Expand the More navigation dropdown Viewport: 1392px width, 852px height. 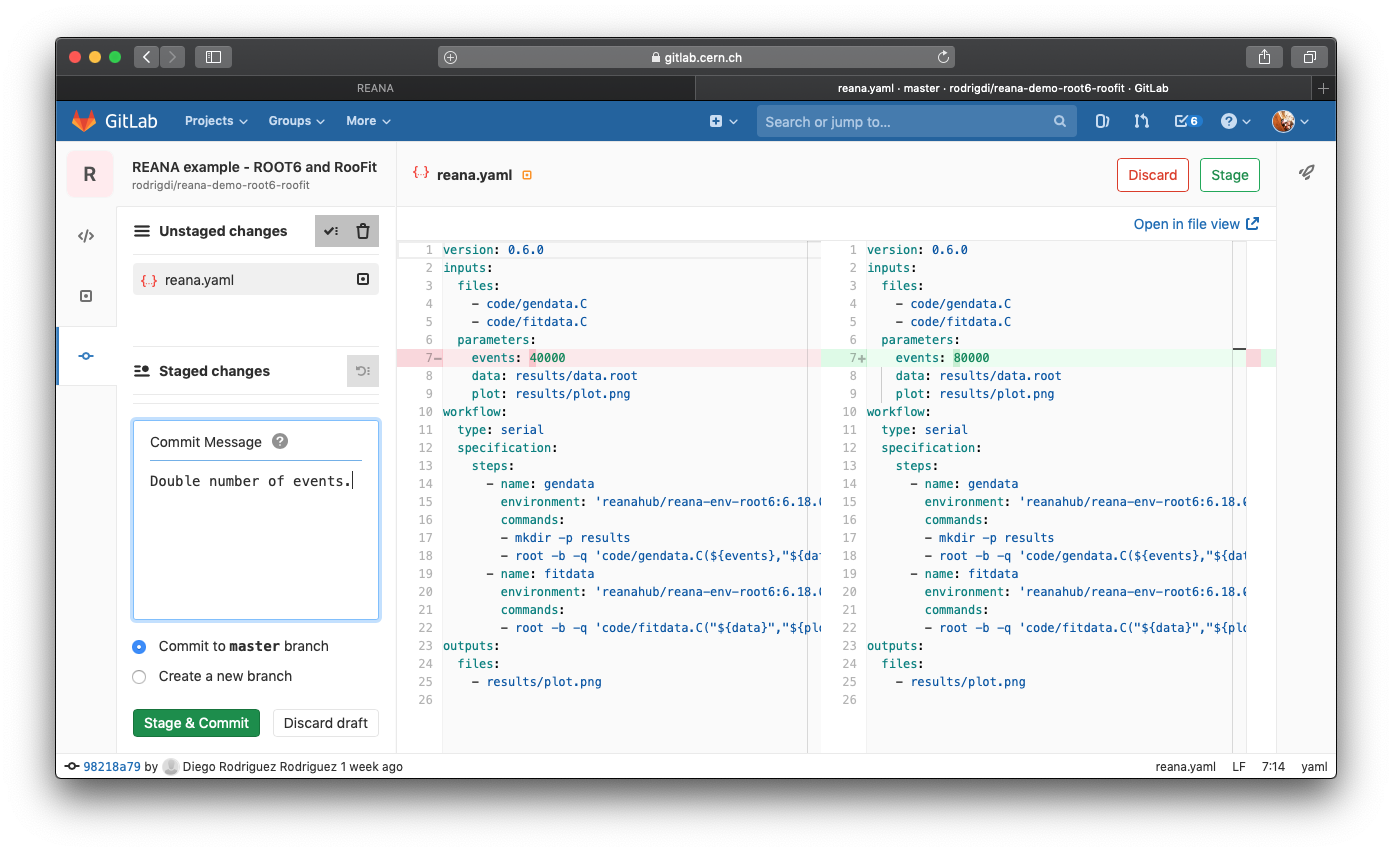(367, 120)
